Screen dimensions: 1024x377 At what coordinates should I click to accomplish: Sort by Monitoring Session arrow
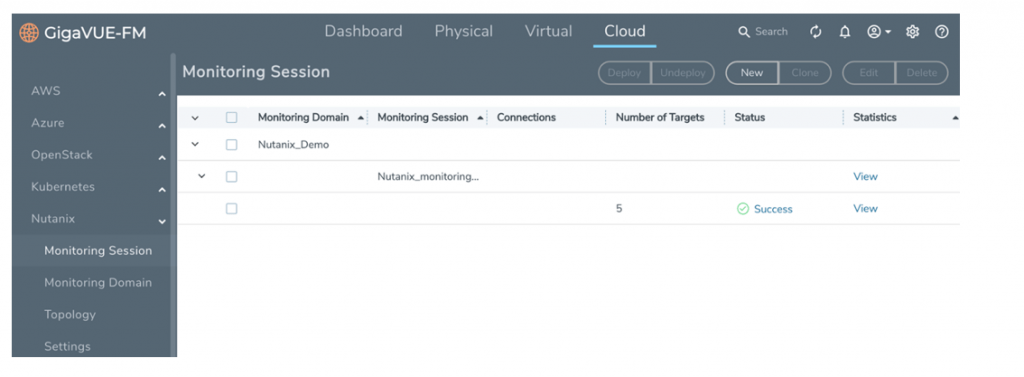tap(480, 118)
